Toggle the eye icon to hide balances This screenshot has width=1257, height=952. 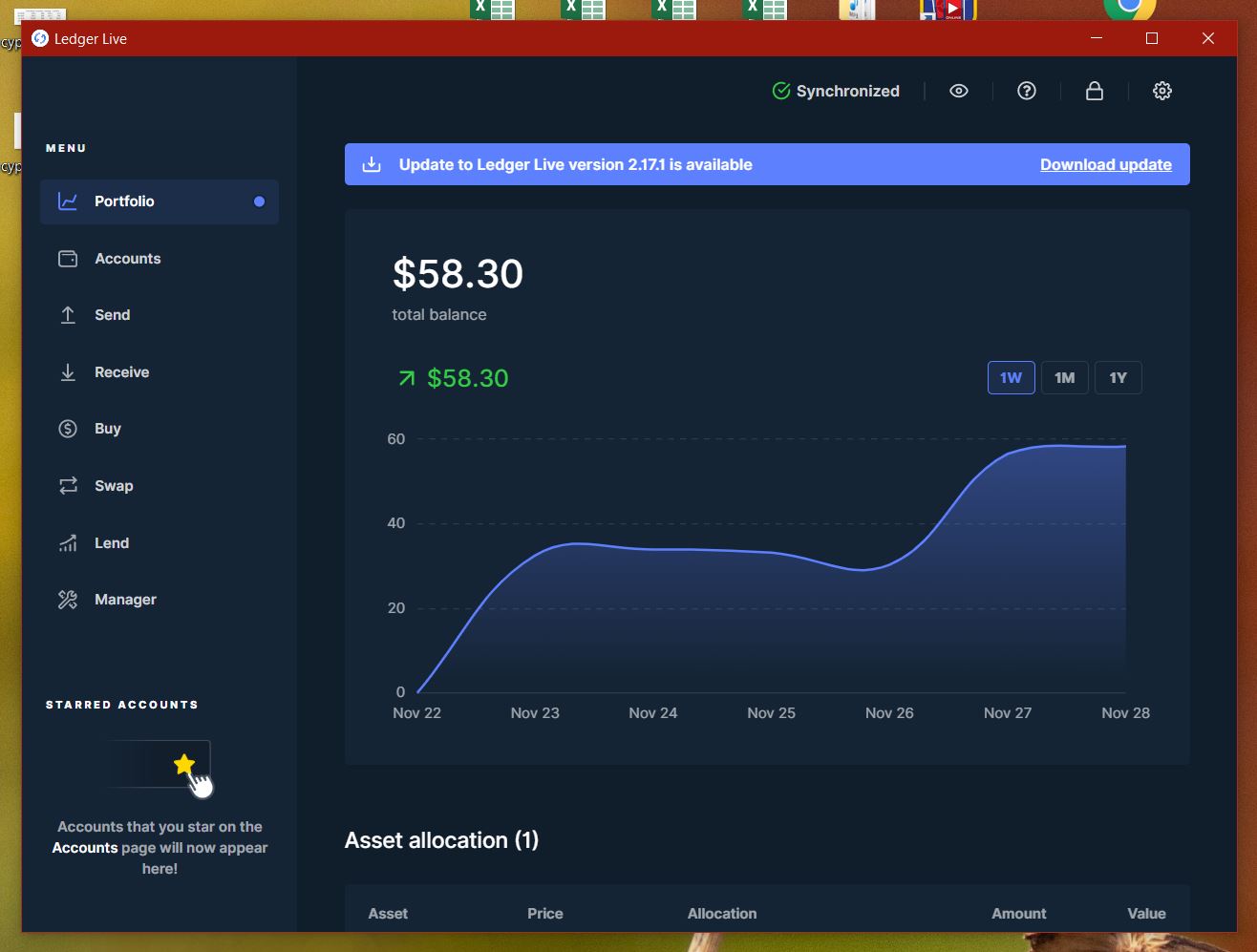(x=959, y=91)
